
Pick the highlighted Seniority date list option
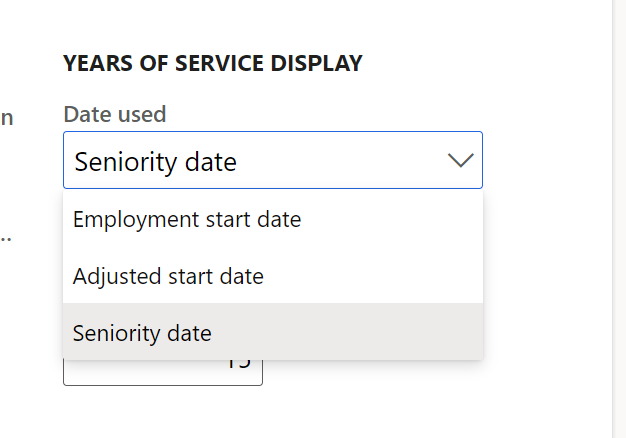pyautogui.click(x=142, y=333)
